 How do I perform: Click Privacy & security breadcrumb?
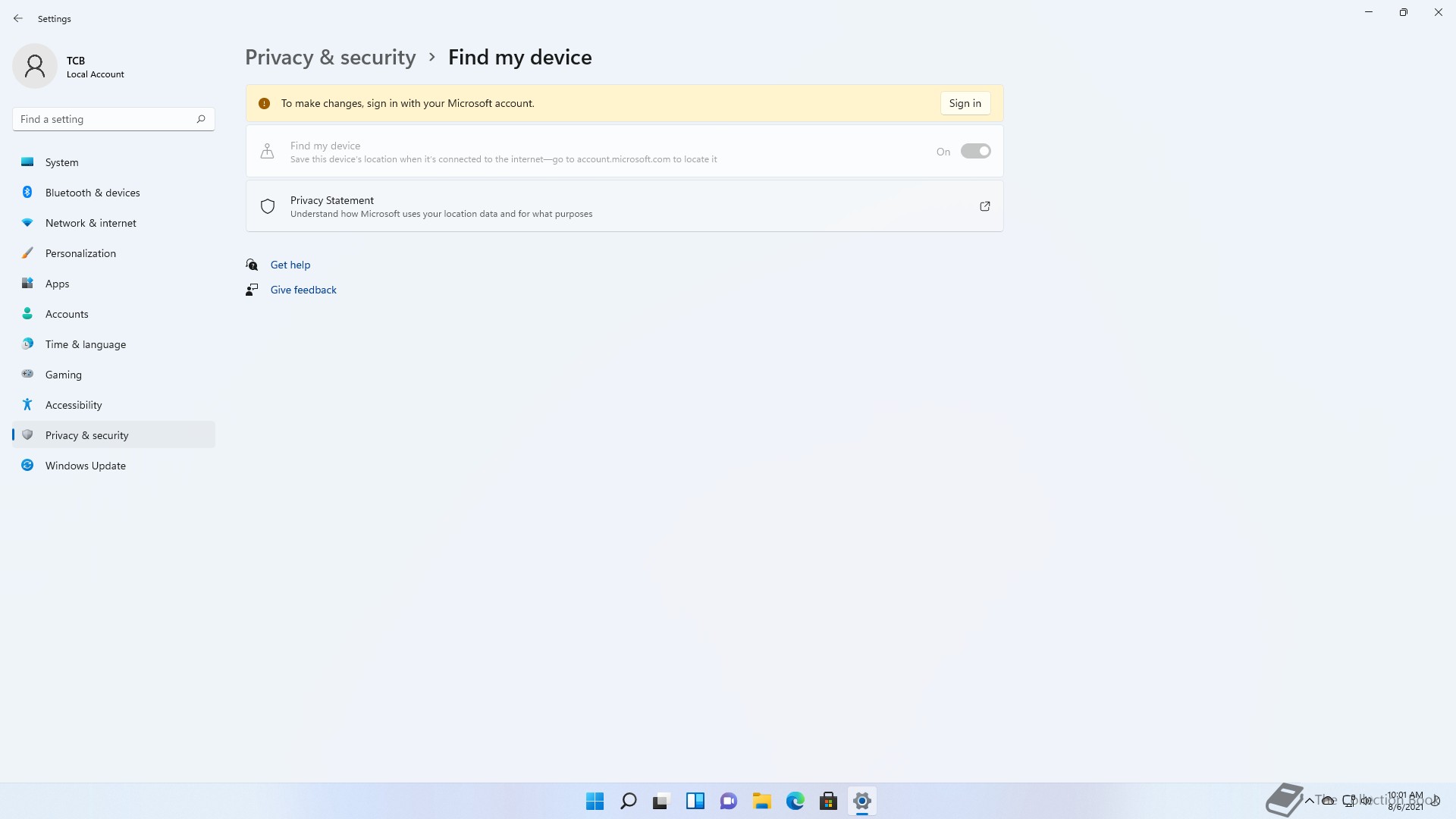point(331,58)
